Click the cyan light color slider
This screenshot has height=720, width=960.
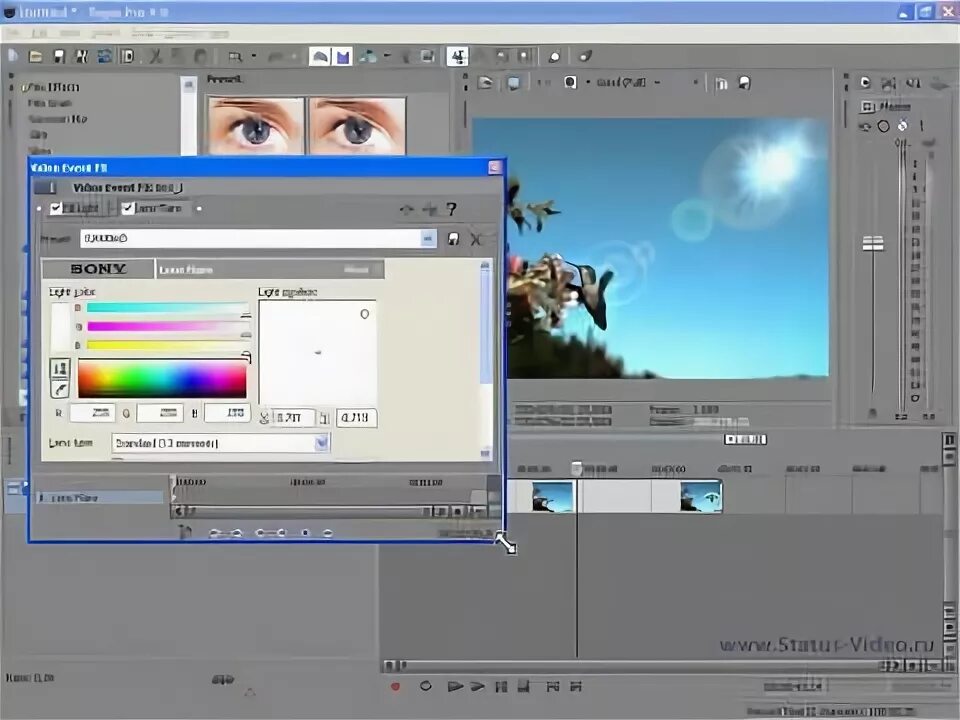click(x=168, y=308)
